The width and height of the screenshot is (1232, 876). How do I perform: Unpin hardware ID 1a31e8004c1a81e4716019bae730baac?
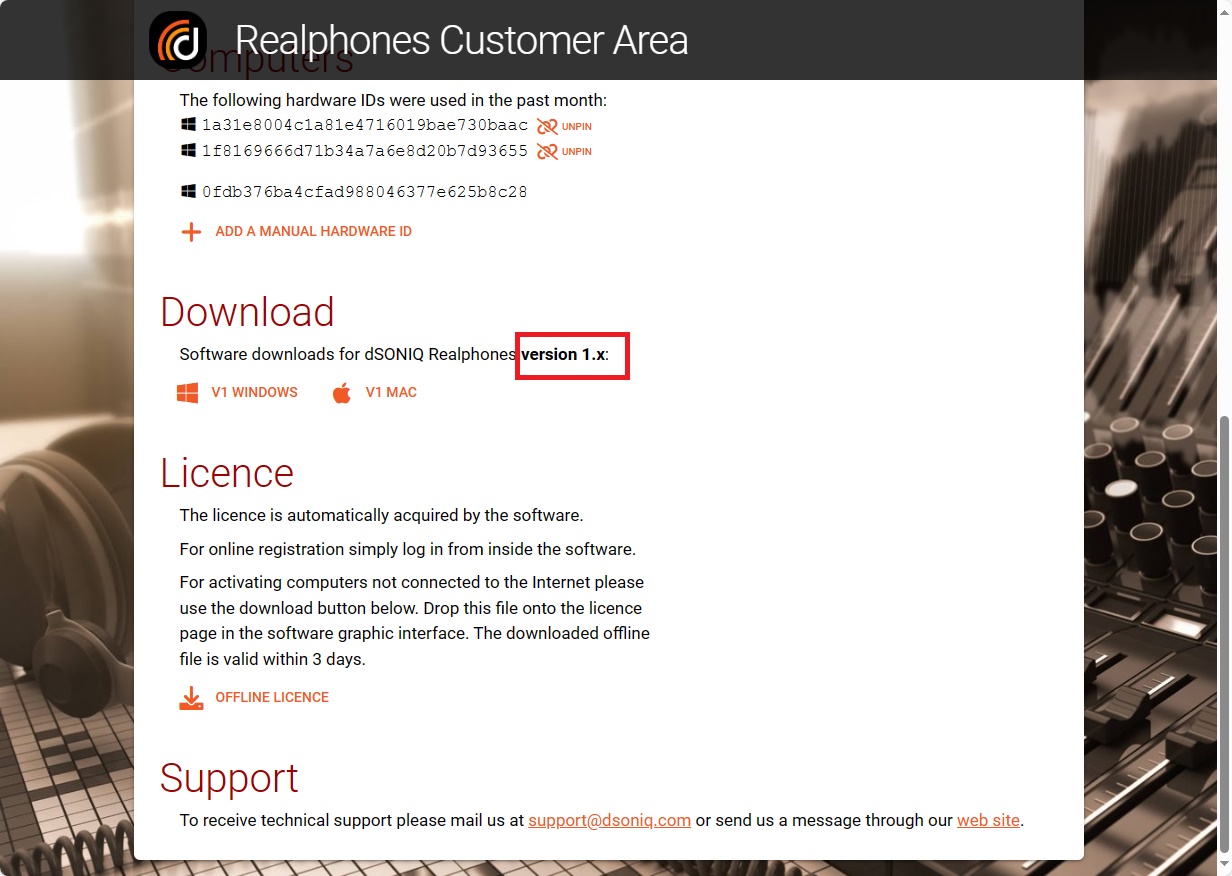(x=564, y=126)
